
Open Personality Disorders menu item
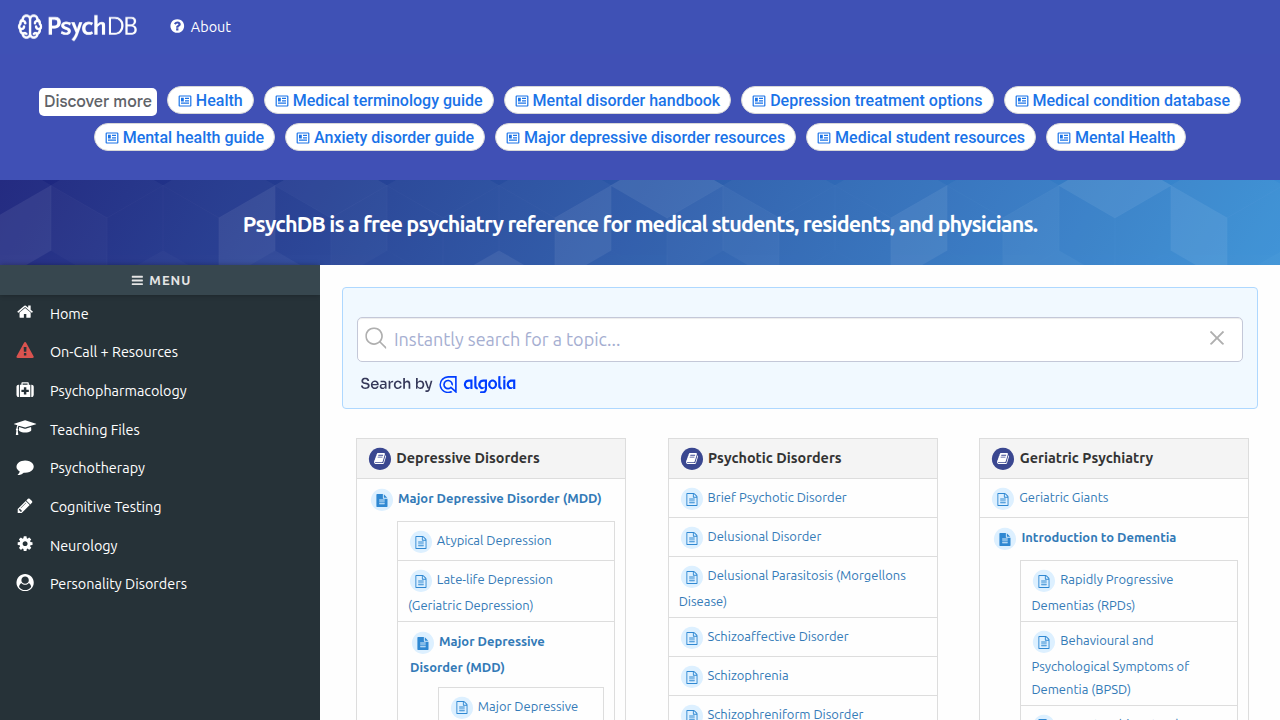(x=118, y=583)
